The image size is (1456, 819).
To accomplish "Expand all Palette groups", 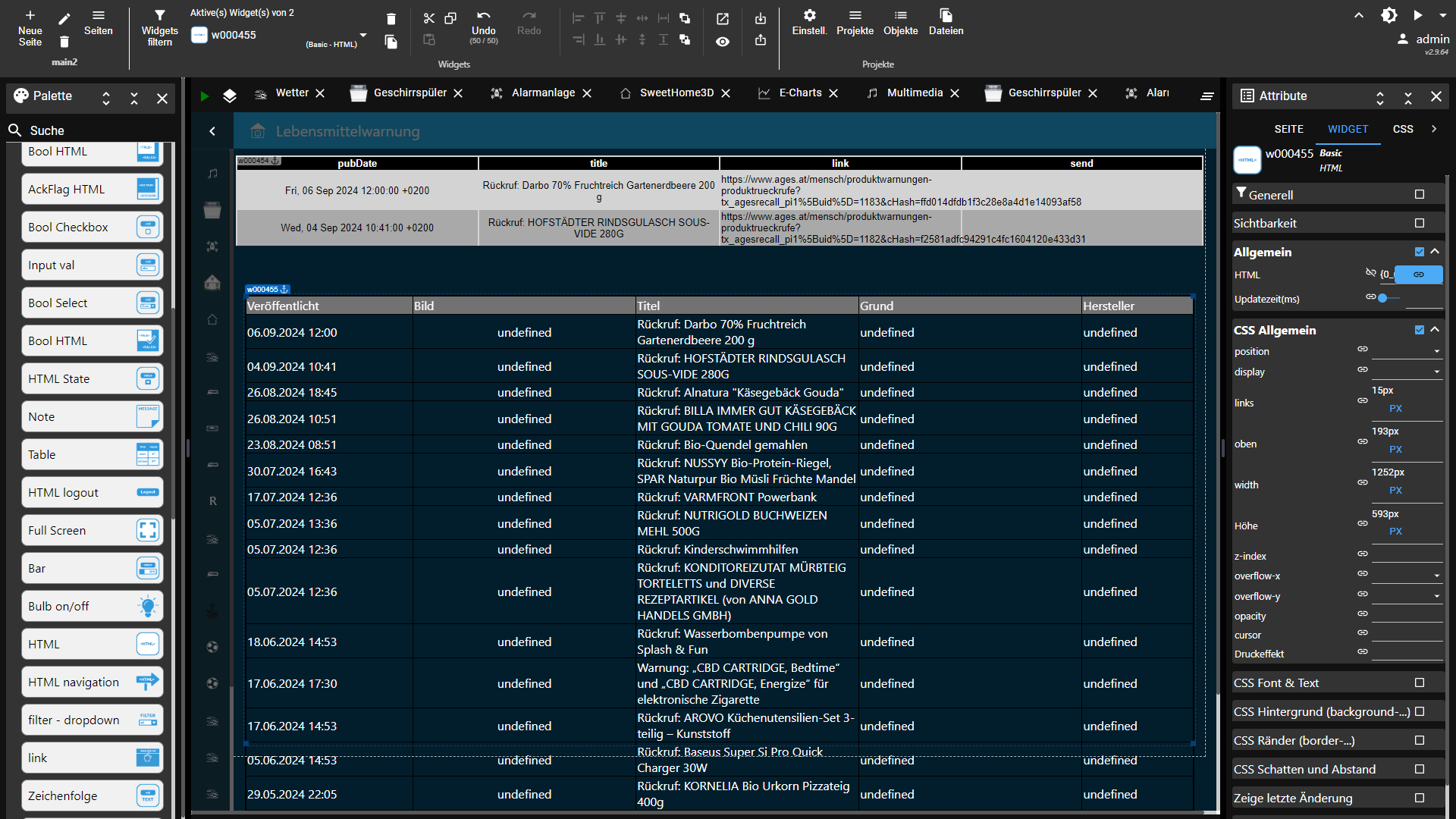I will [106, 99].
